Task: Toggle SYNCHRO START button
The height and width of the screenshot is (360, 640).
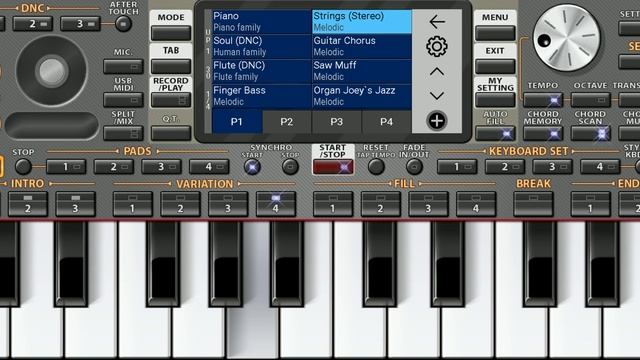Action: tap(252, 167)
